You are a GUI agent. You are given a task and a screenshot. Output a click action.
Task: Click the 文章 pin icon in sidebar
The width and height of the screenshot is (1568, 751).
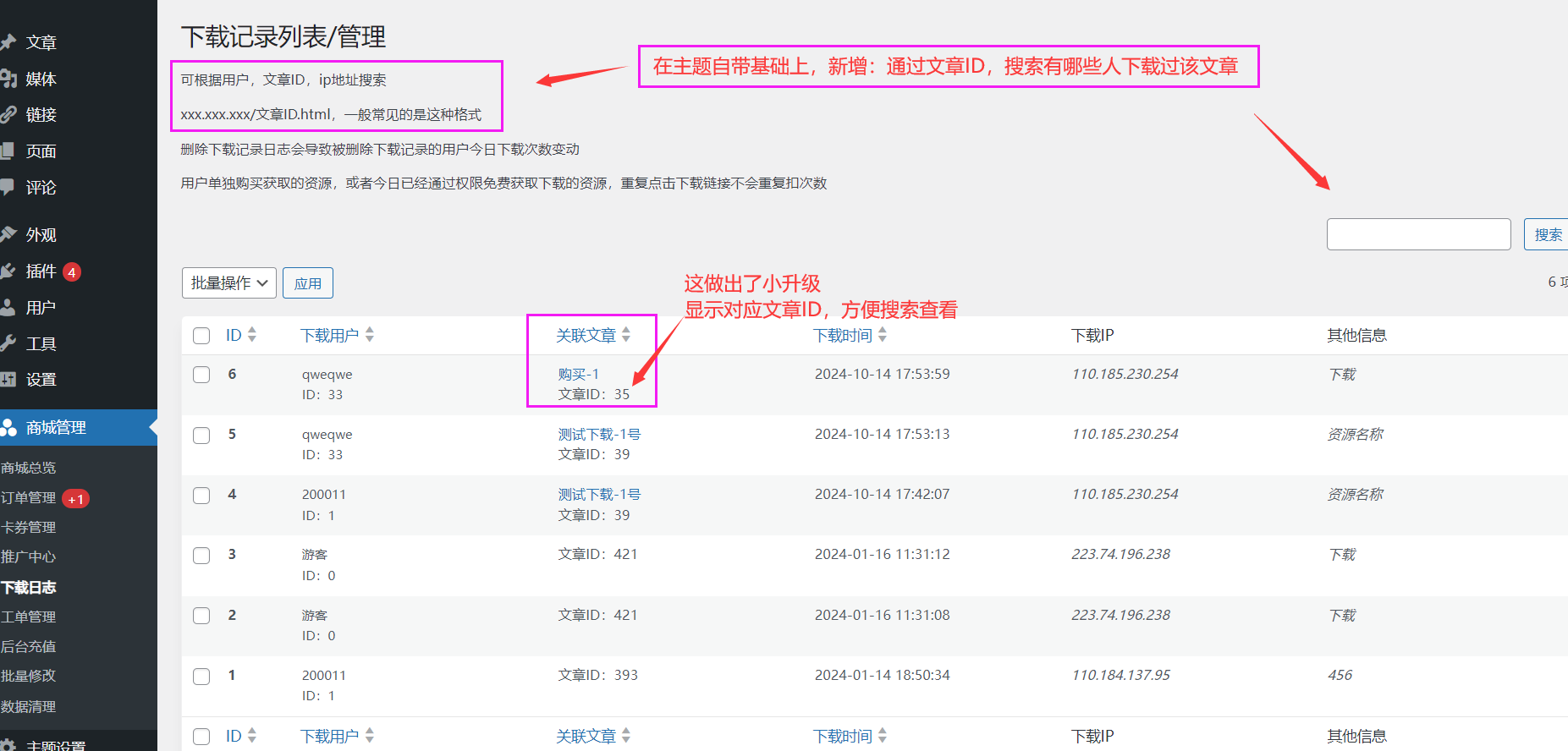[x=8, y=41]
